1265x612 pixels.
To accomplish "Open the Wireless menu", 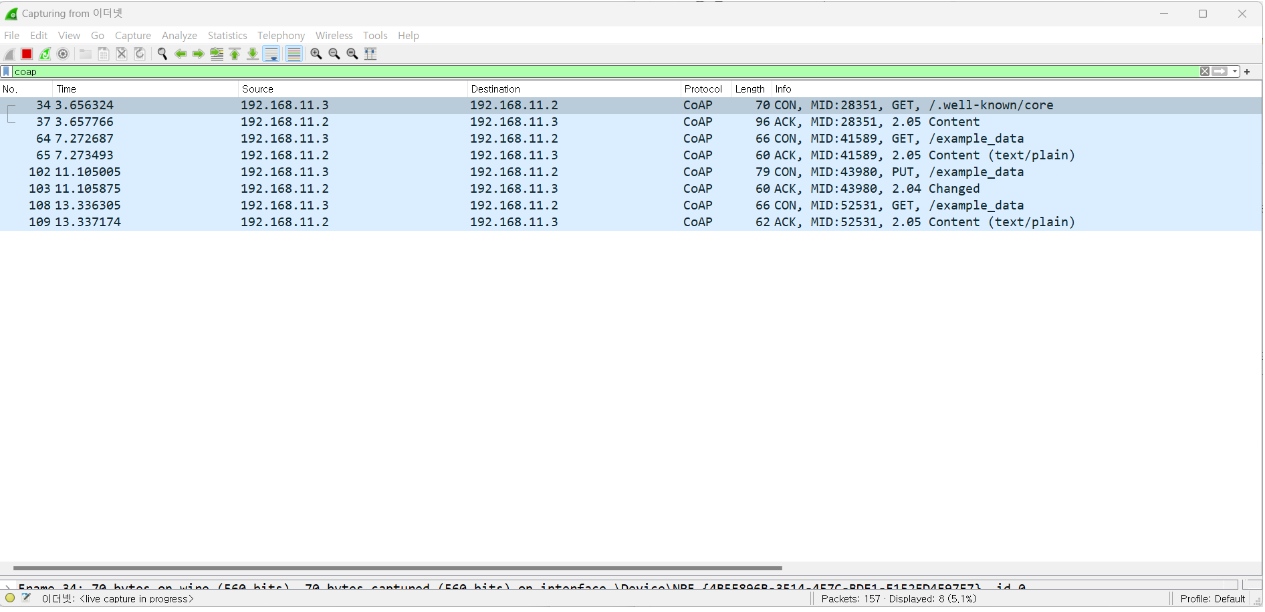I will [334, 36].
